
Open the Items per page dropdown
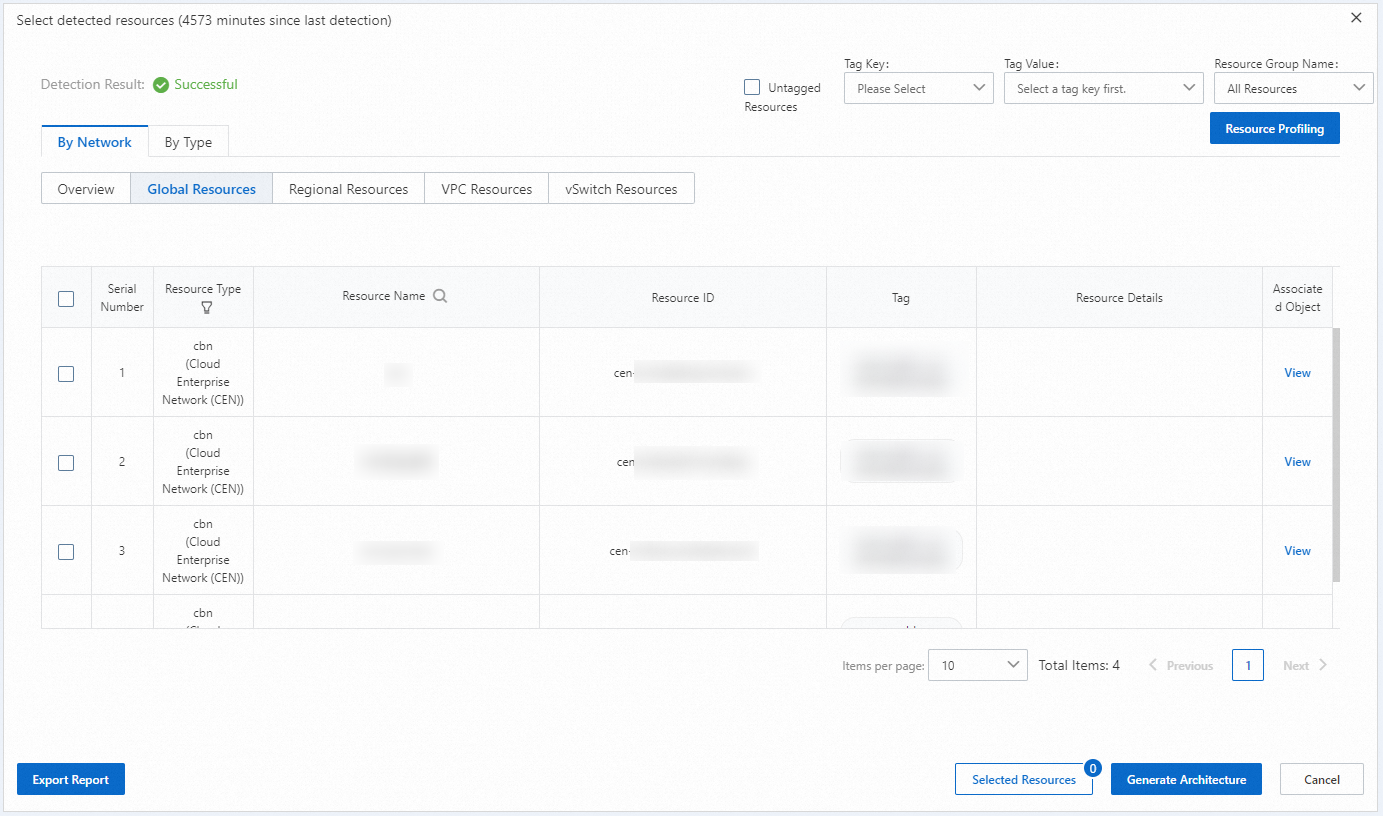977,666
